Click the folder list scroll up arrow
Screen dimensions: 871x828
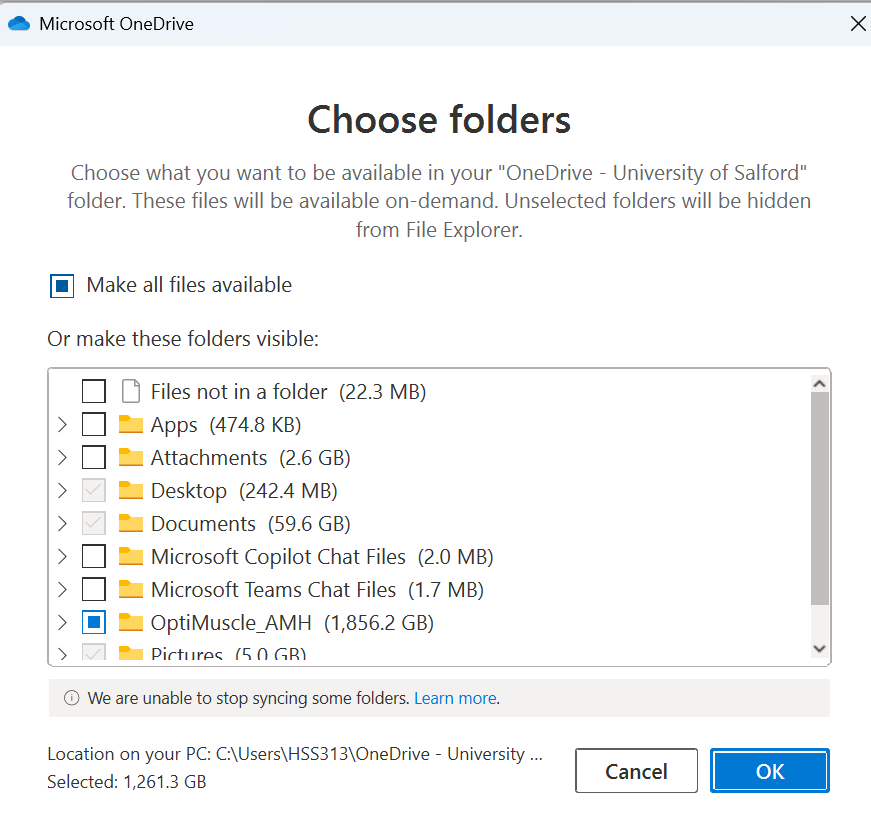(x=819, y=384)
